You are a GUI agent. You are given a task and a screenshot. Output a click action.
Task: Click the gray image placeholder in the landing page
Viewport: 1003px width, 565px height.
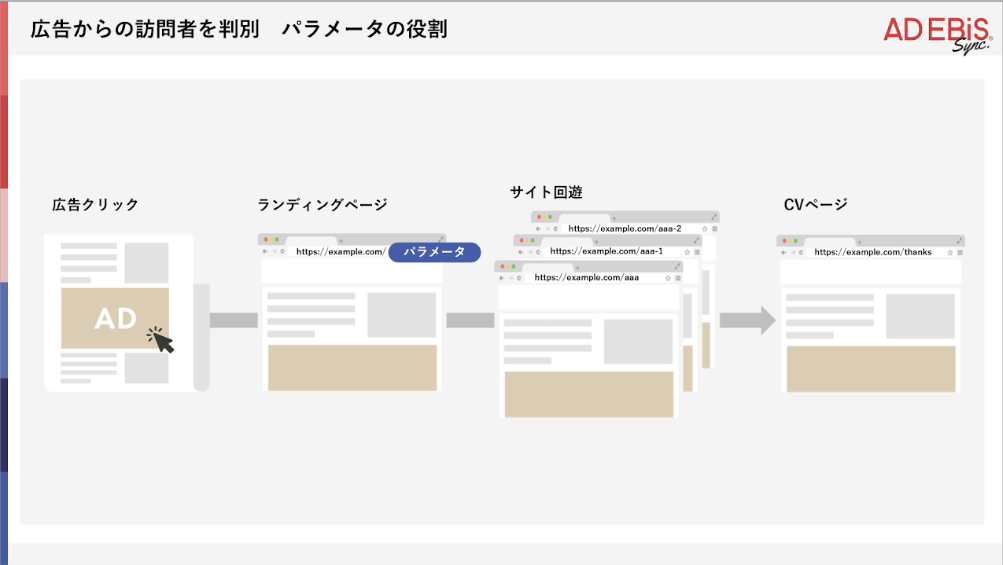[x=402, y=315]
